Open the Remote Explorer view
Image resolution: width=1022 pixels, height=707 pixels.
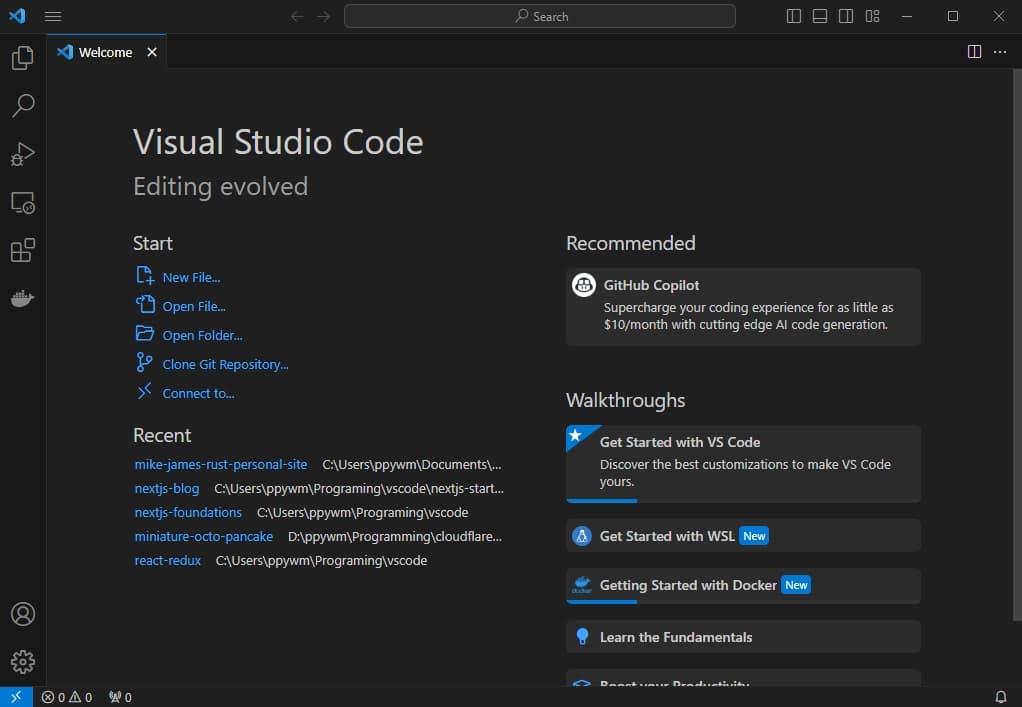click(23, 203)
